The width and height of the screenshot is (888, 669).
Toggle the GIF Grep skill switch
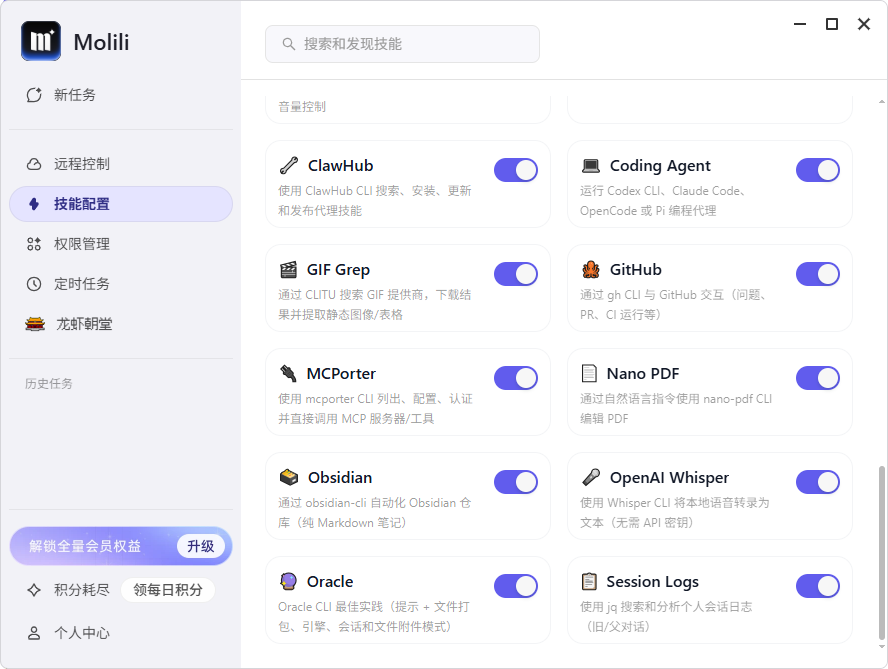tap(516, 274)
